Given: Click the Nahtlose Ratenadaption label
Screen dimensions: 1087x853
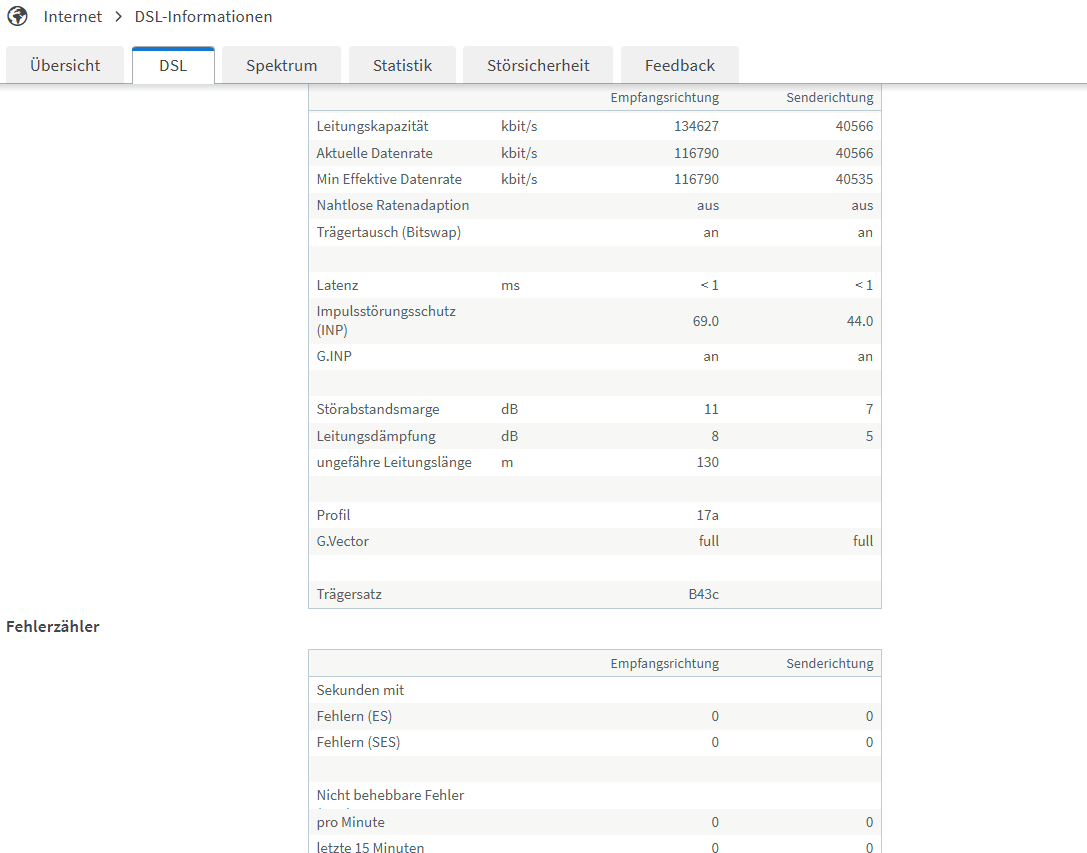Looking at the screenshot, I should 393,205.
